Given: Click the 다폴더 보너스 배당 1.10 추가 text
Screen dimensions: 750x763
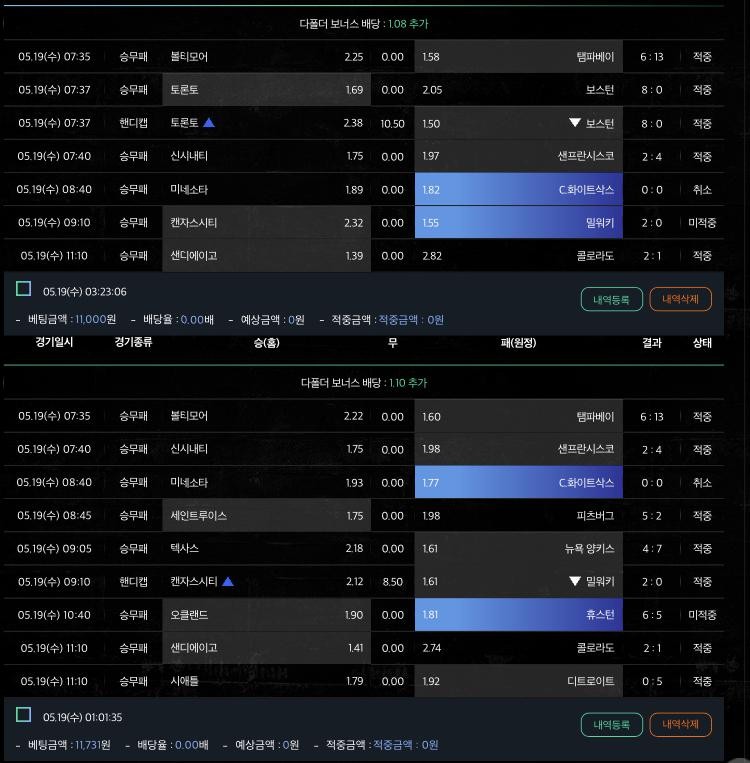Looking at the screenshot, I should pos(364,383).
